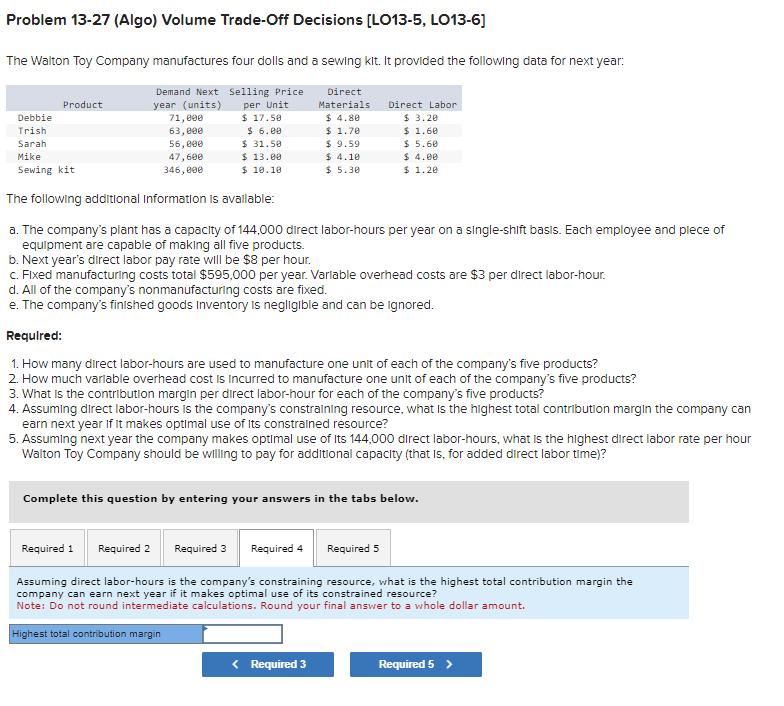
Task: Click the $ 4.00 direct labor cell
Action: 420,157
